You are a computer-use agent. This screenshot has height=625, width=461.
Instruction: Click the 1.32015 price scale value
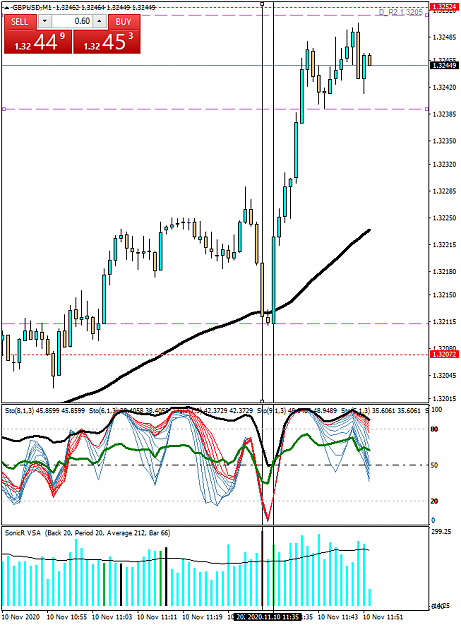[x=444, y=399]
